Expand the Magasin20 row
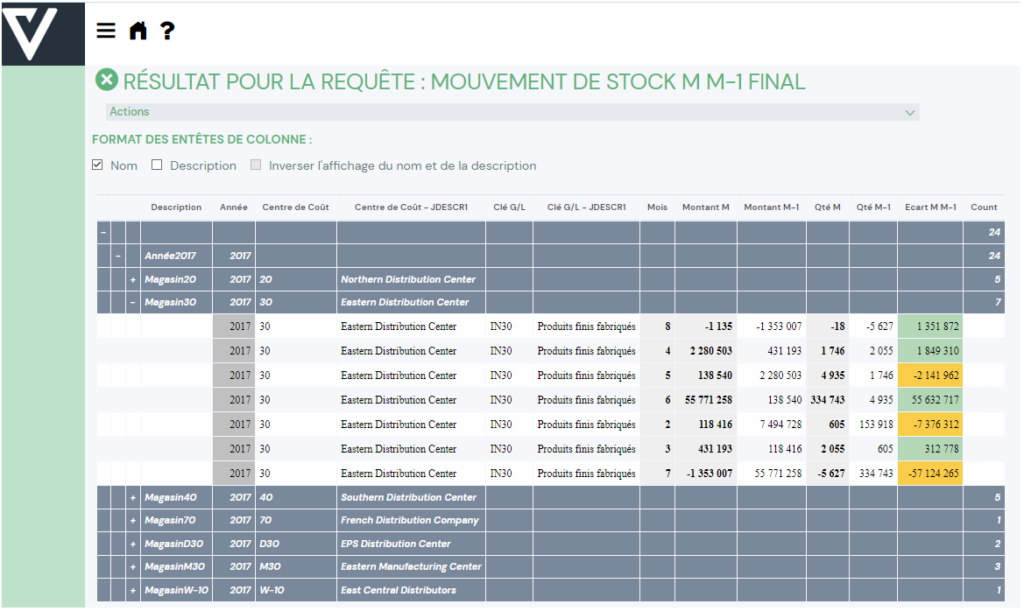 pos(133,279)
